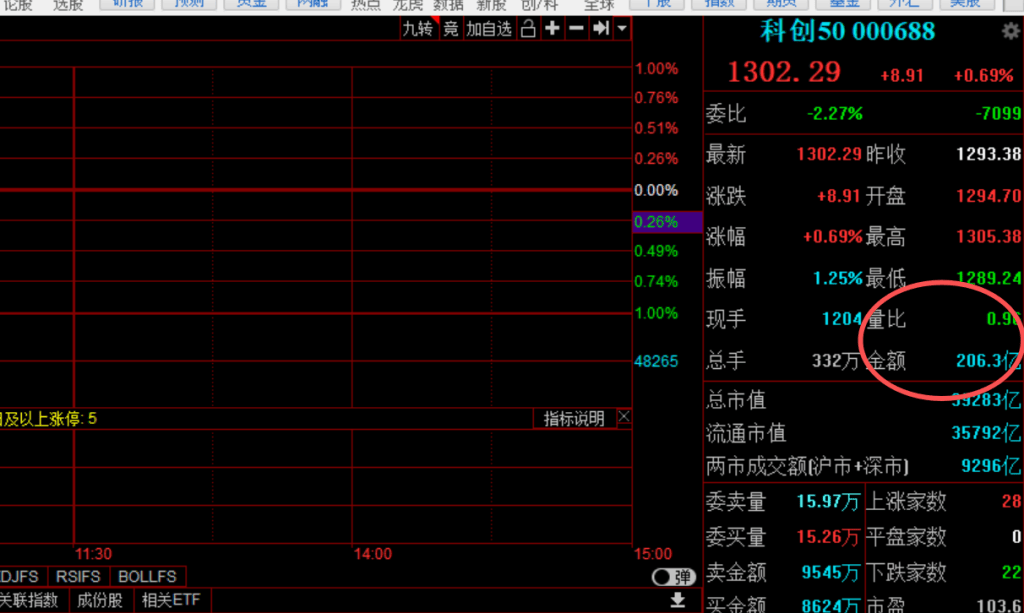
Task: Select the 关联指数 tab
Action: [x=30, y=601]
